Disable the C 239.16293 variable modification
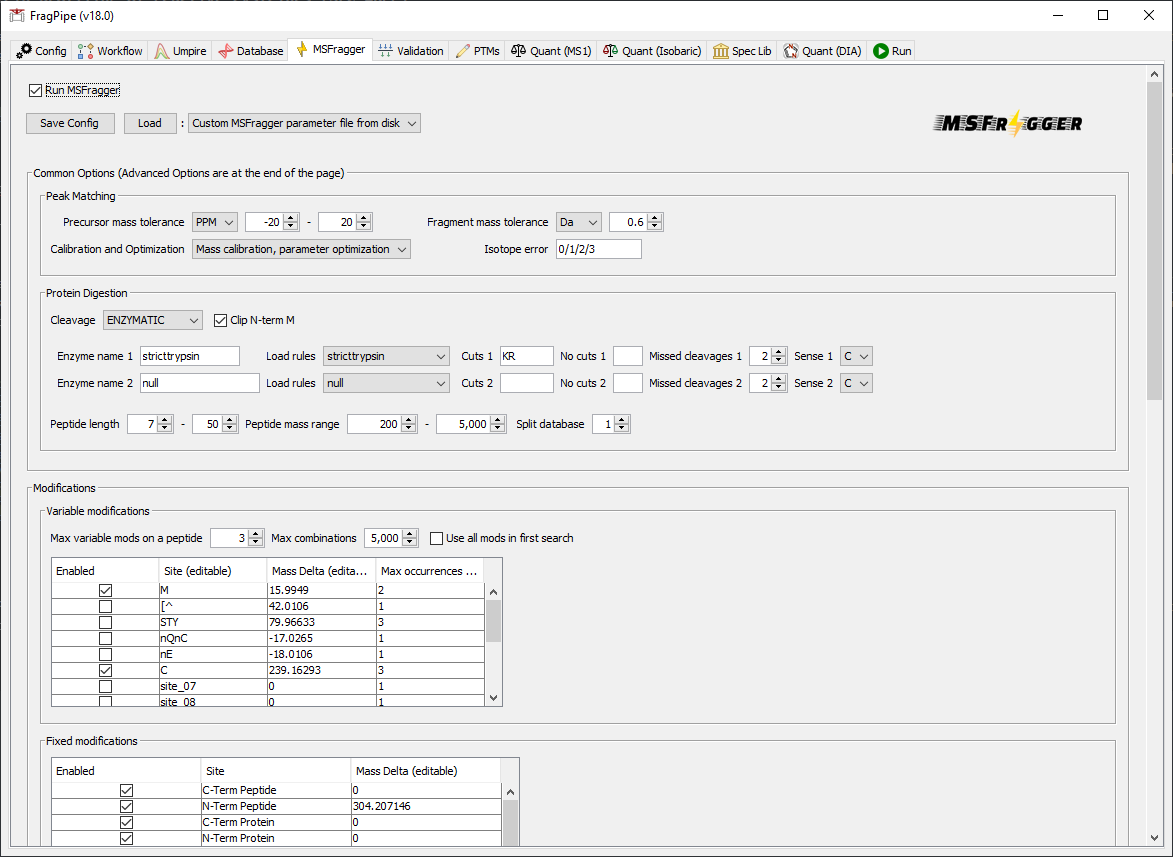The width and height of the screenshot is (1173, 857). click(105, 671)
